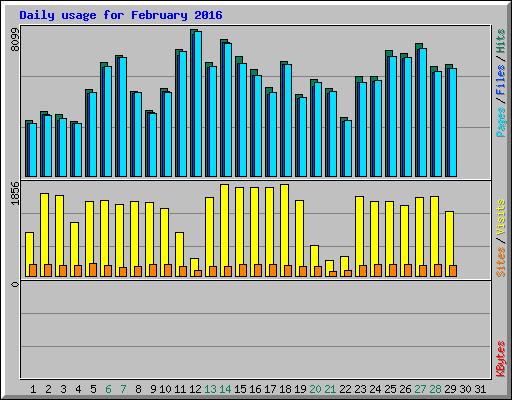Click the short yellow visits bar for day 21
This screenshot has height=400, width=512.
pyautogui.click(x=329, y=268)
